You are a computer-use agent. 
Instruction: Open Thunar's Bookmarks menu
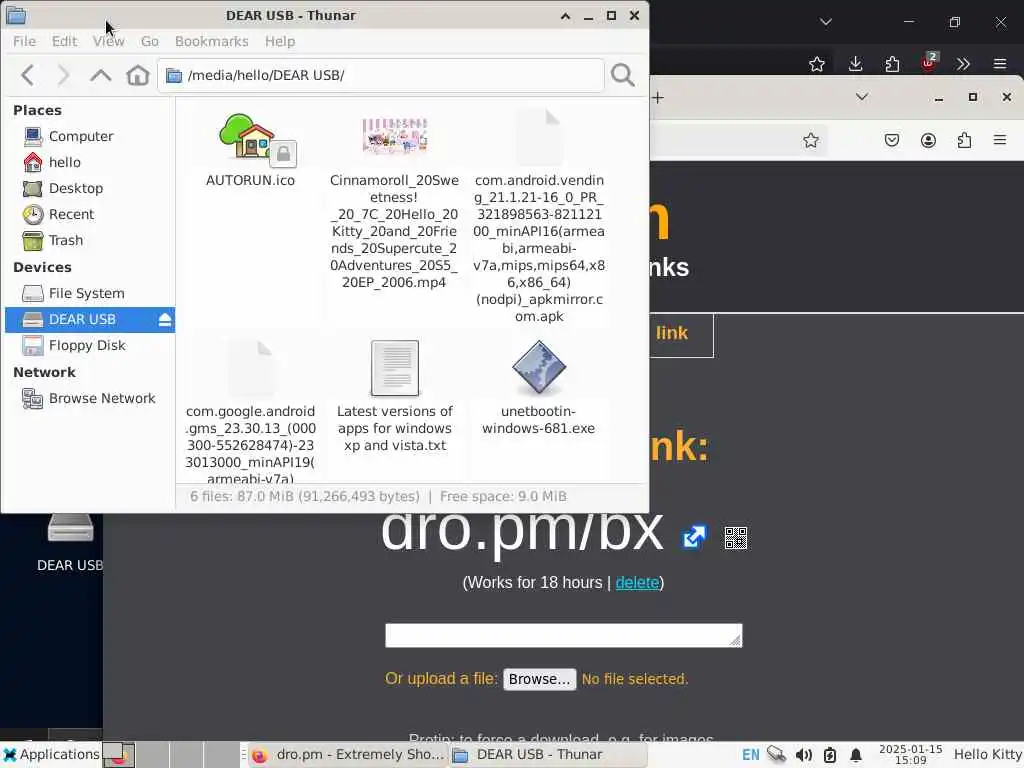coord(212,41)
